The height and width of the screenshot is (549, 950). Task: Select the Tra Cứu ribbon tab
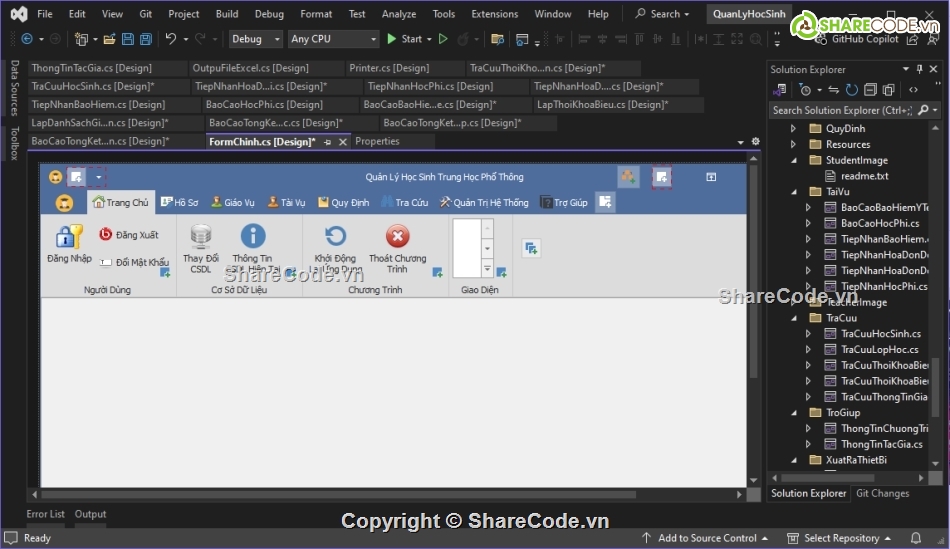click(405, 202)
